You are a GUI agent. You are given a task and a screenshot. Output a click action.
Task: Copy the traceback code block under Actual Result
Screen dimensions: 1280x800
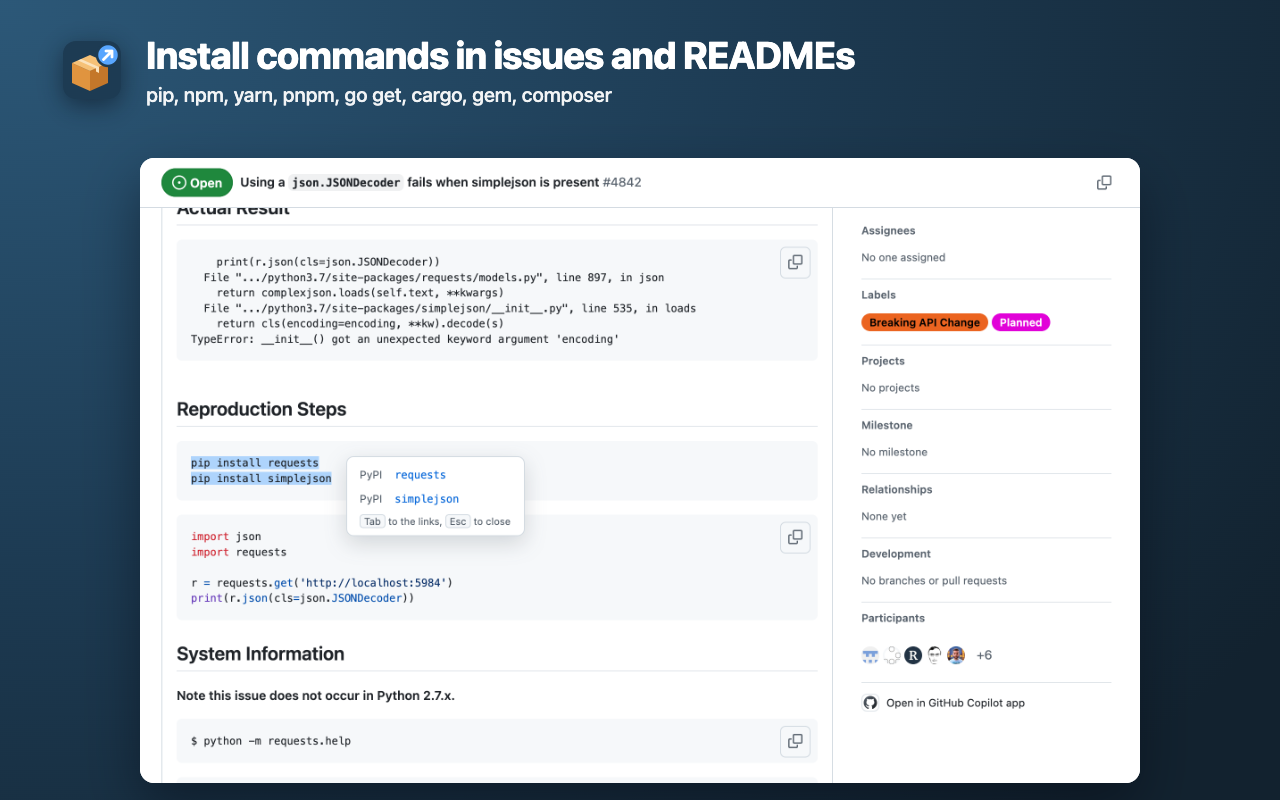coord(795,262)
